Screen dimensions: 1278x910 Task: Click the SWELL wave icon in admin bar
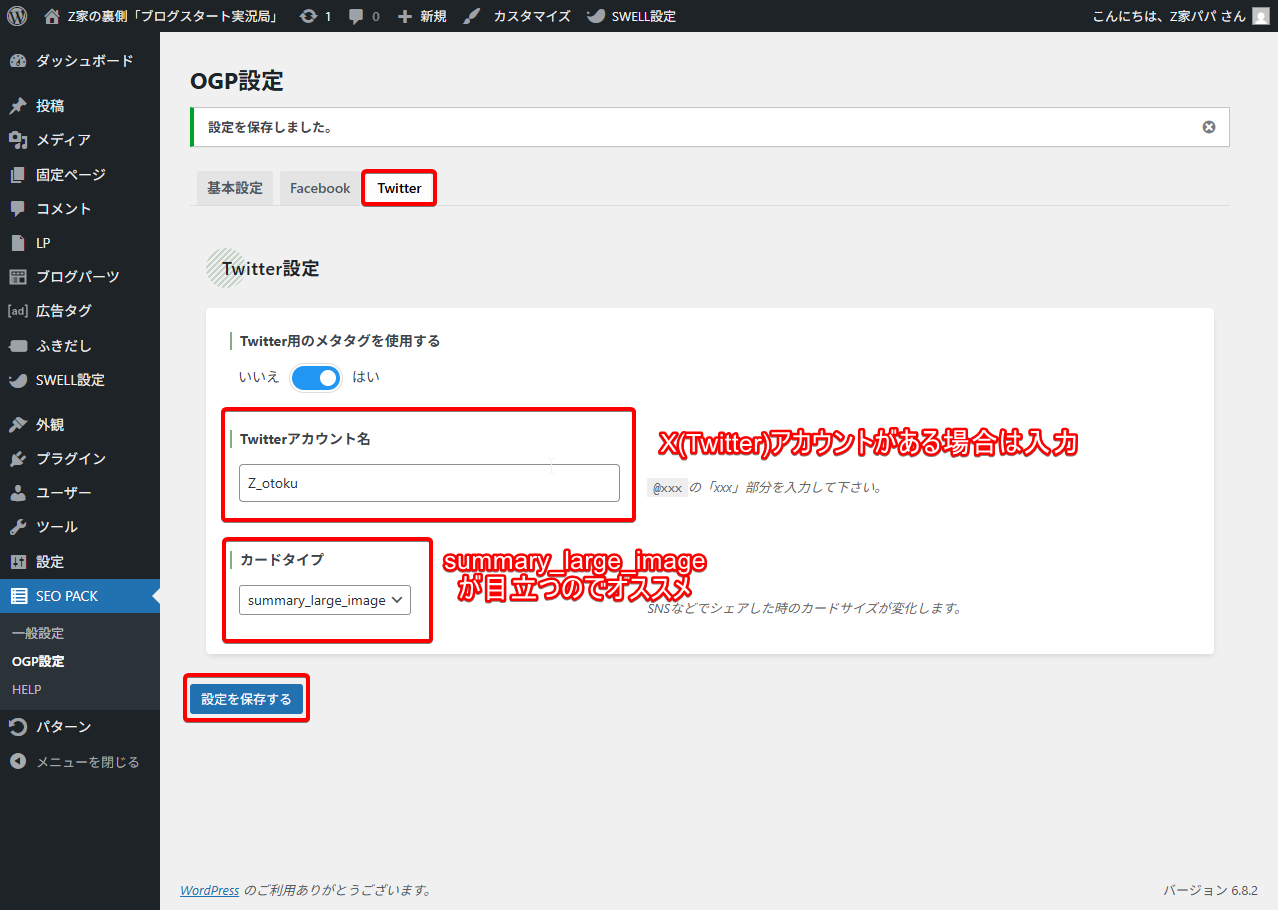click(x=595, y=16)
